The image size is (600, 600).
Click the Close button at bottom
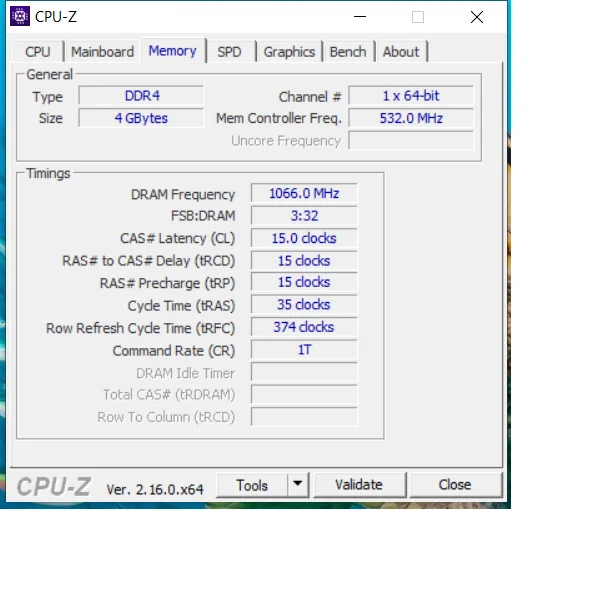click(x=455, y=485)
